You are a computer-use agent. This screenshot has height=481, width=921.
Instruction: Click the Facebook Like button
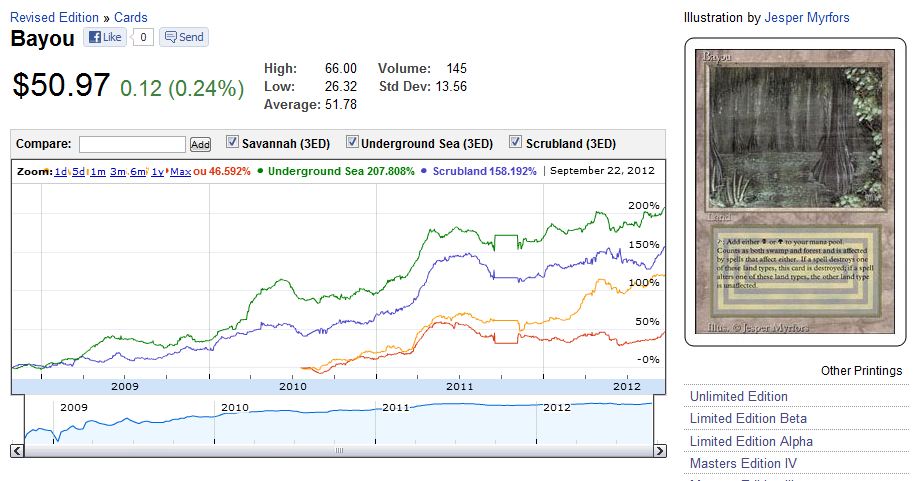pos(105,38)
